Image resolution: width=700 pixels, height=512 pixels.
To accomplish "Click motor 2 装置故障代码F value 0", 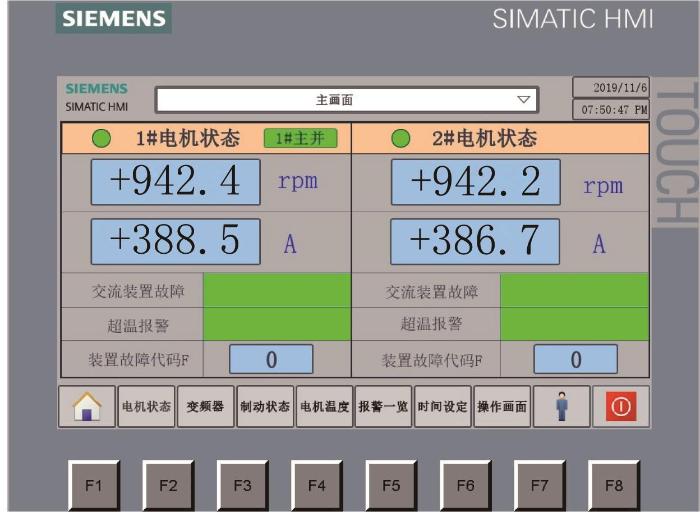I will [576, 359].
